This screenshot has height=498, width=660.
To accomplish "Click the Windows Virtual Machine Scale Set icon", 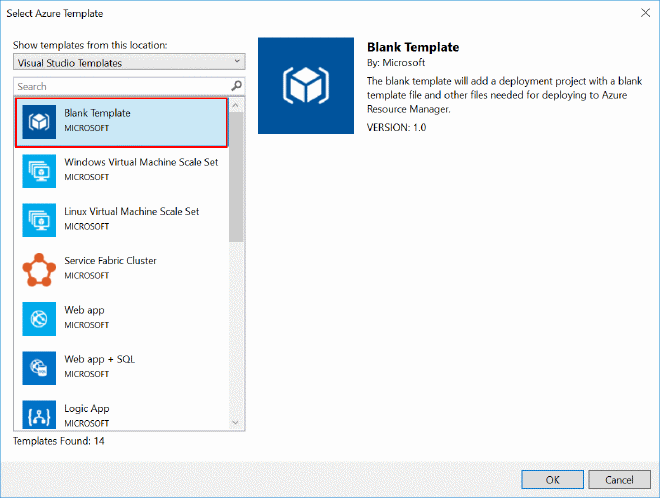I will coord(39,170).
